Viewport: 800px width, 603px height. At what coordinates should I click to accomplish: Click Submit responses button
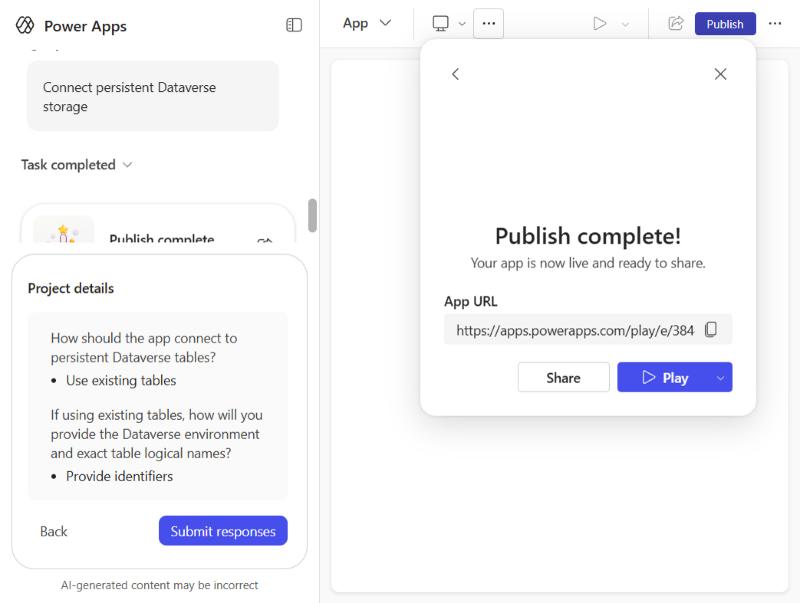pyautogui.click(x=223, y=531)
